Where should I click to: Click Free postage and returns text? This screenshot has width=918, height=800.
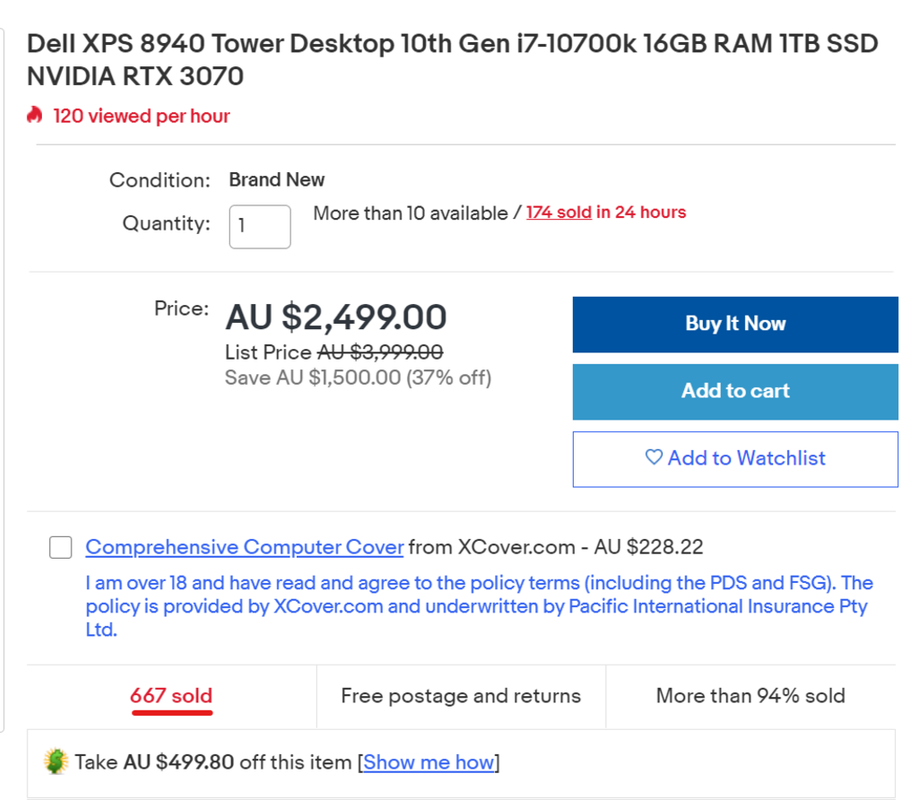[461, 696]
